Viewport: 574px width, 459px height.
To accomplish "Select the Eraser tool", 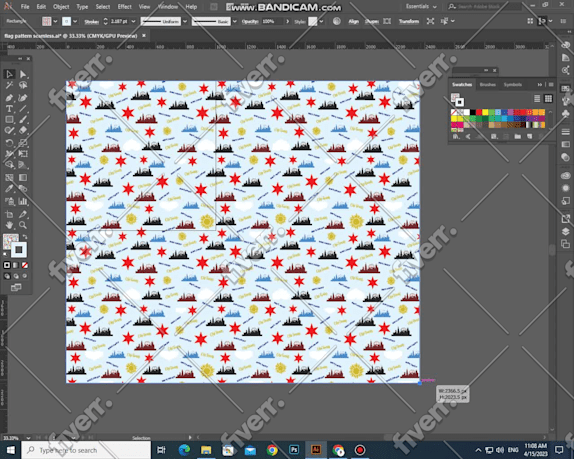I will click(x=23, y=131).
